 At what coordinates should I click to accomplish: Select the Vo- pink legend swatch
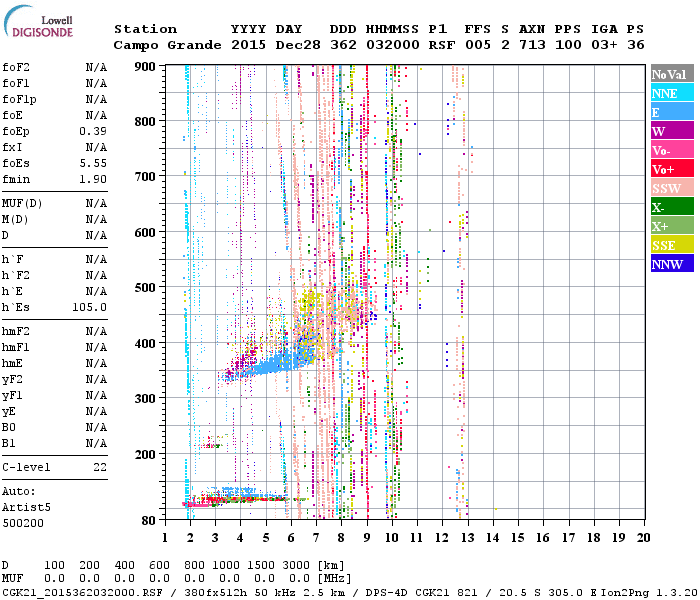tap(672, 150)
